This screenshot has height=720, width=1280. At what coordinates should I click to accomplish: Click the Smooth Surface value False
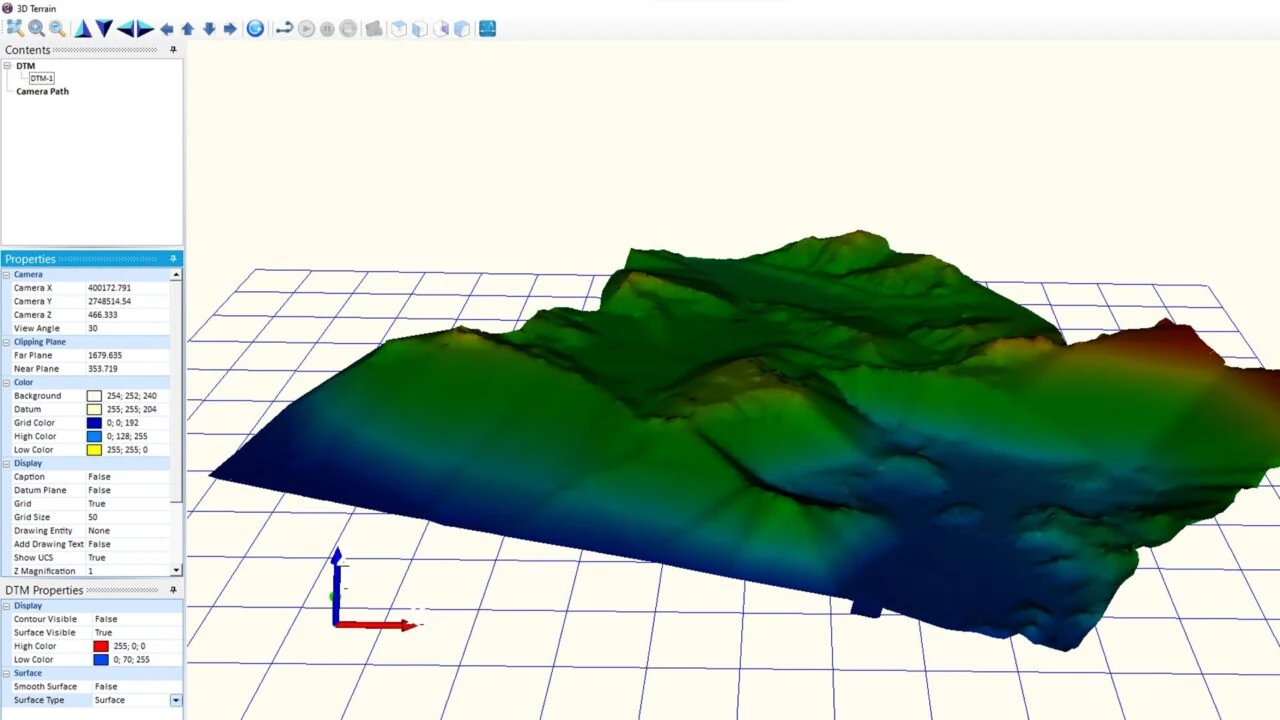[106, 687]
